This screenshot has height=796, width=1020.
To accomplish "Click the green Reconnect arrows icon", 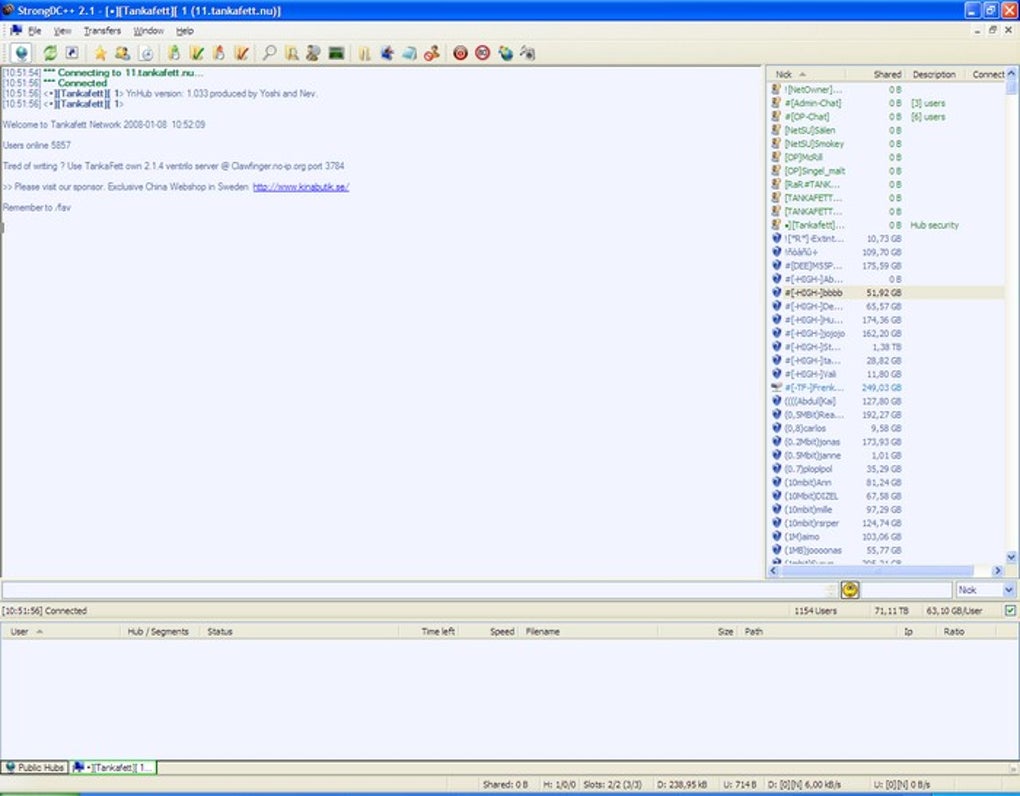I will 50,53.
